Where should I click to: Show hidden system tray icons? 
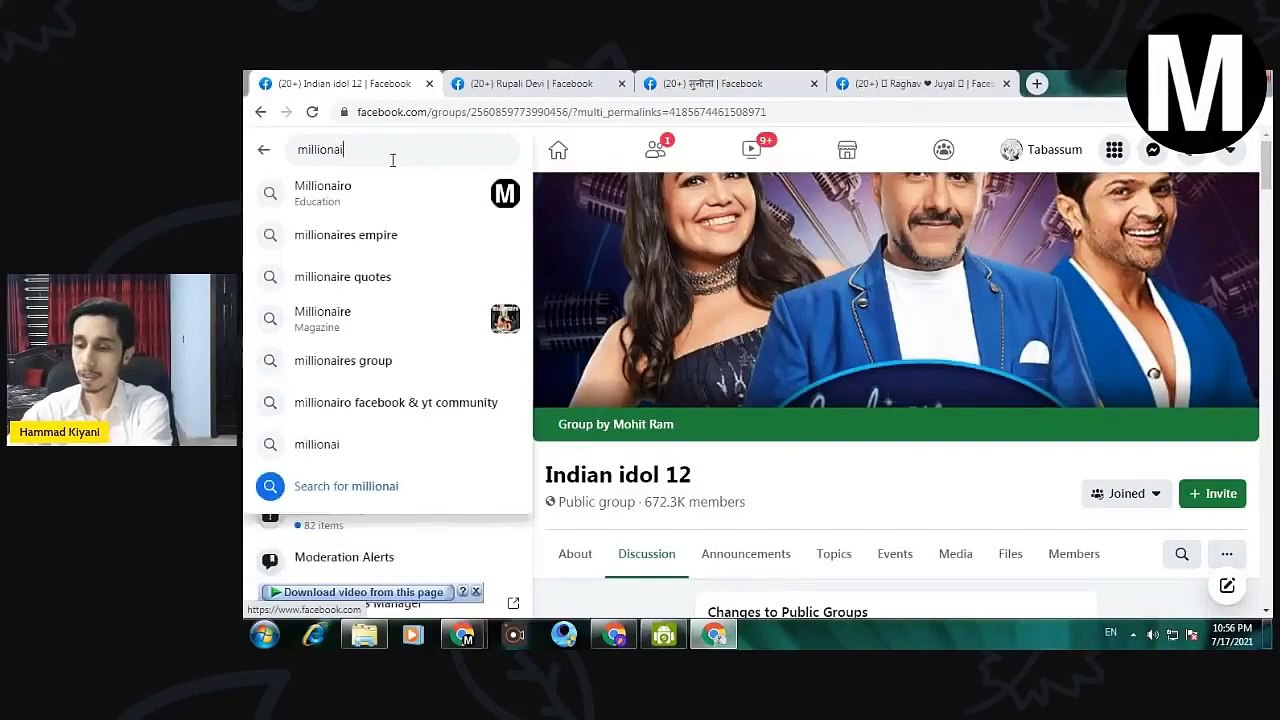coord(1133,635)
